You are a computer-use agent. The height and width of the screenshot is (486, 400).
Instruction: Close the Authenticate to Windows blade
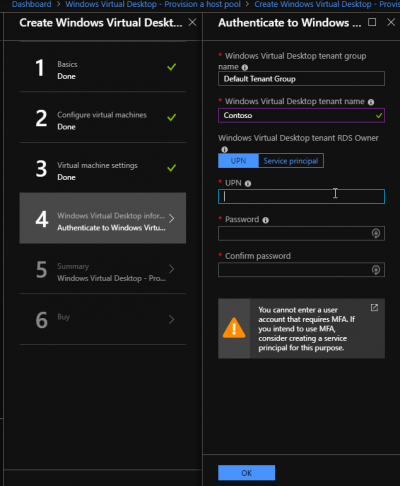(x=391, y=22)
